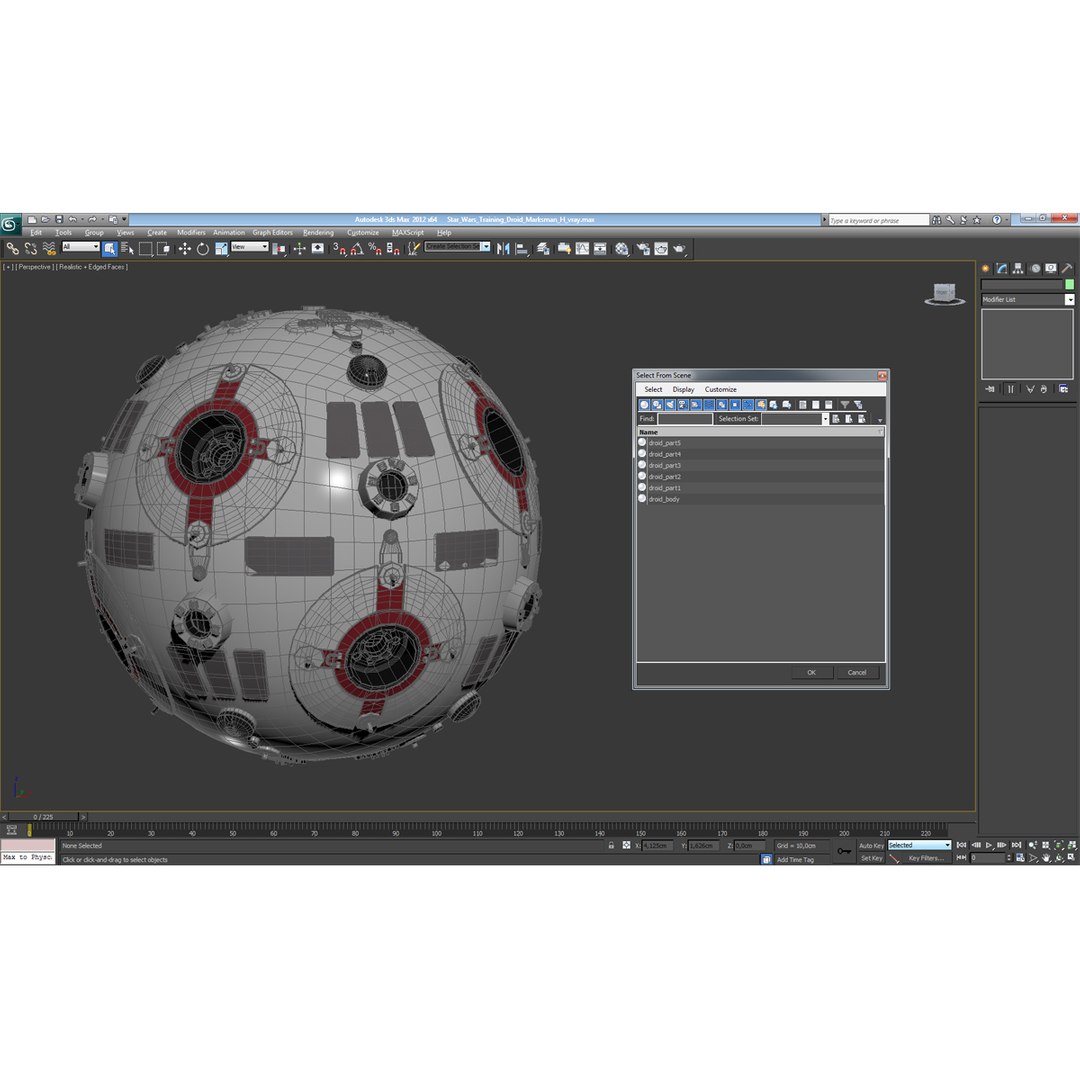This screenshot has width=1080, height=1080.
Task: Open Render Setup dialog
Action: pos(643,249)
